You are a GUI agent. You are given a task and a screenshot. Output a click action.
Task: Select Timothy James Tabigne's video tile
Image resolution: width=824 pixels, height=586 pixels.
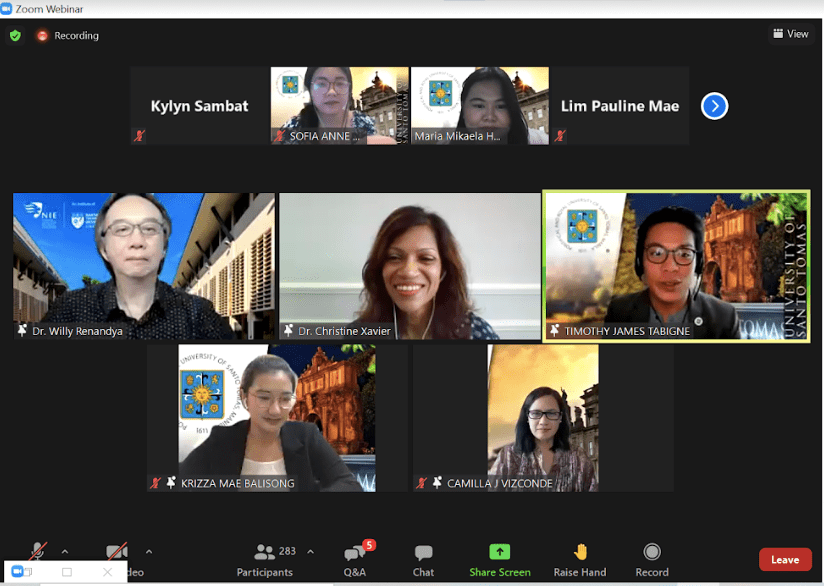coord(676,266)
